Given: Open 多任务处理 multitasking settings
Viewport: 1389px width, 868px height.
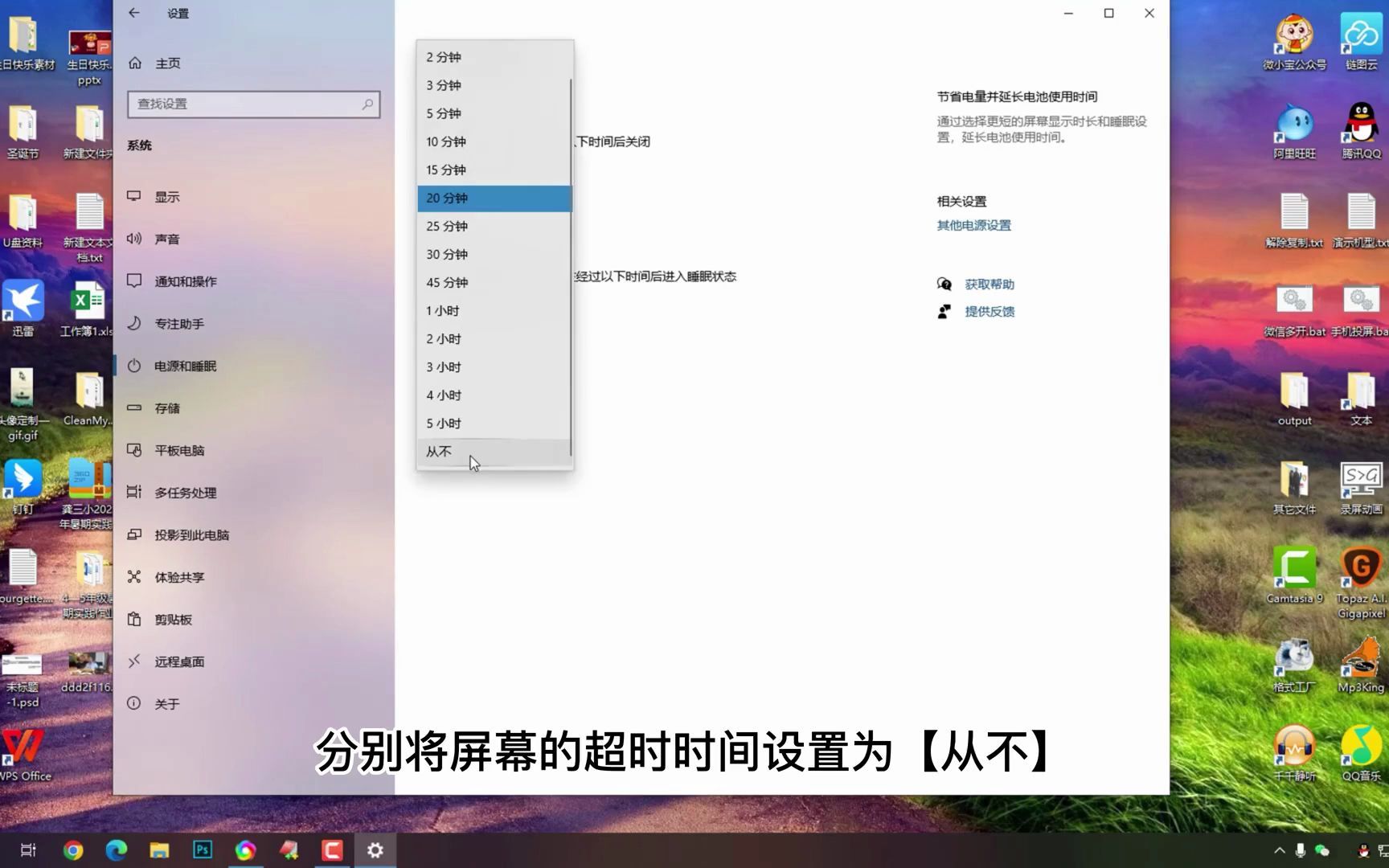Looking at the screenshot, I should [253, 493].
